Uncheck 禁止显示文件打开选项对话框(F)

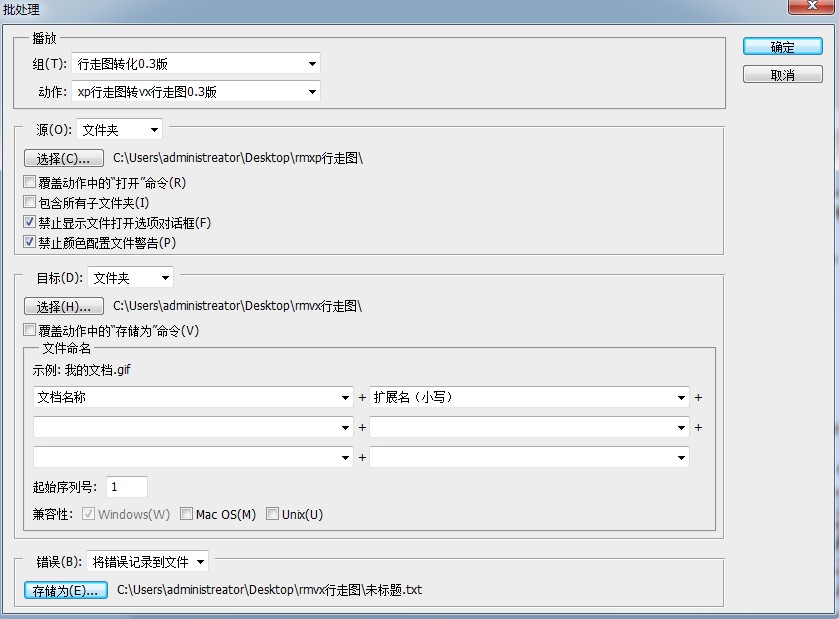tap(29, 222)
